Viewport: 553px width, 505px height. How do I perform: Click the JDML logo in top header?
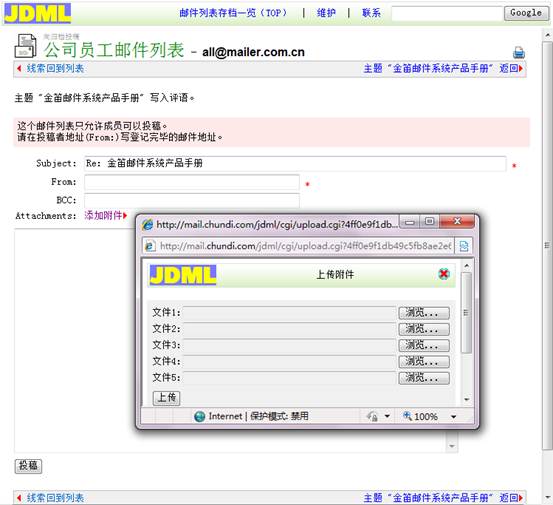point(37,13)
